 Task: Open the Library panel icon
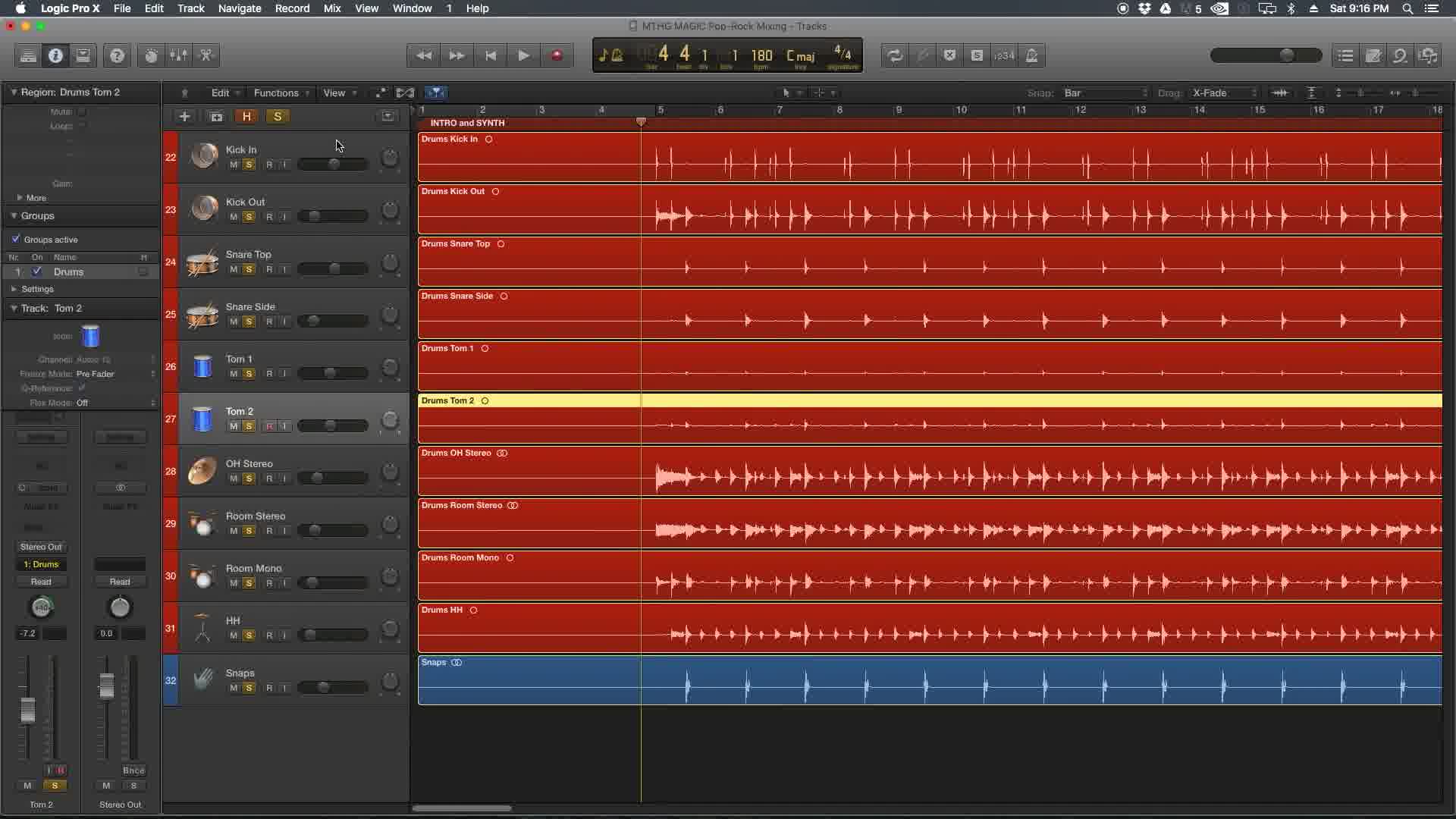(28, 55)
